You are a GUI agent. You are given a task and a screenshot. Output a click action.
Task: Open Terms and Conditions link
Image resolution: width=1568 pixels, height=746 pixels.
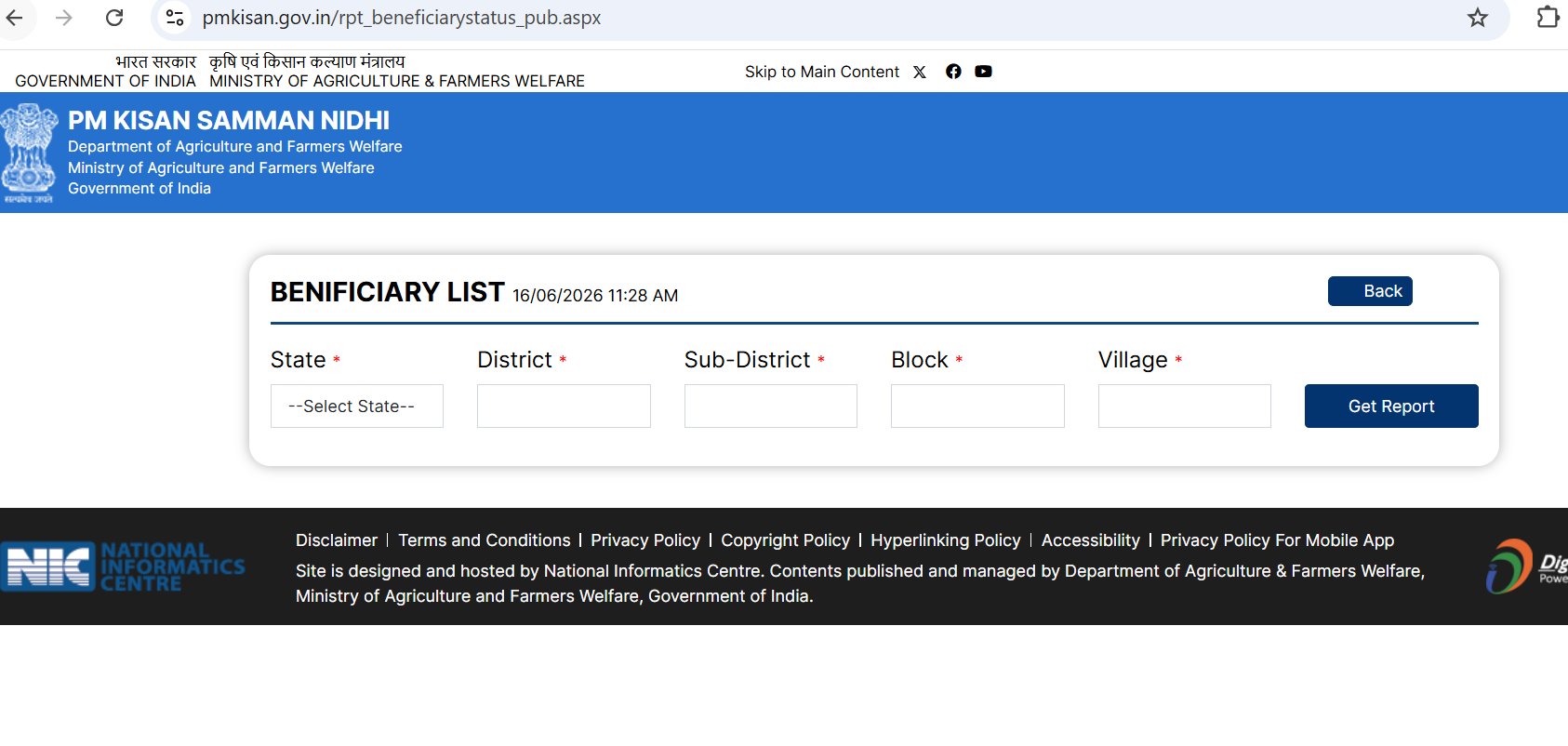(485, 540)
